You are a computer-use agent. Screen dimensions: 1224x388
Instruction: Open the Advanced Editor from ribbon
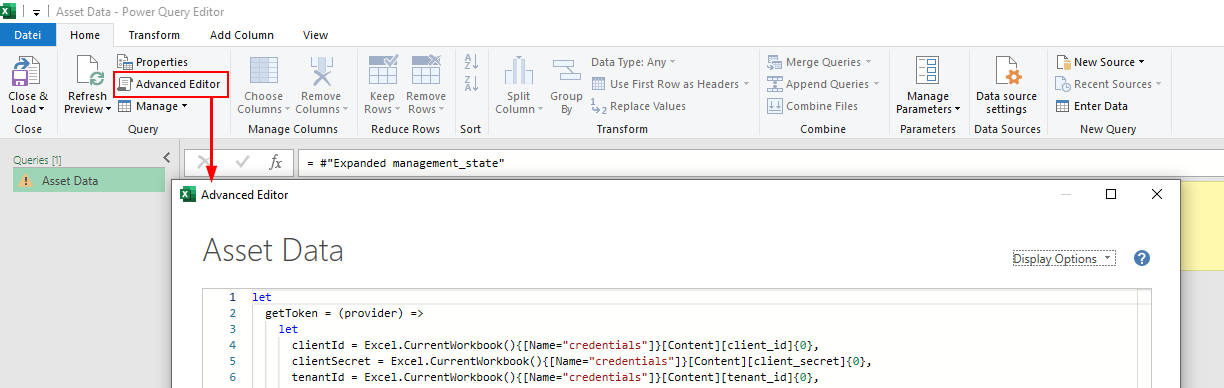[170, 84]
